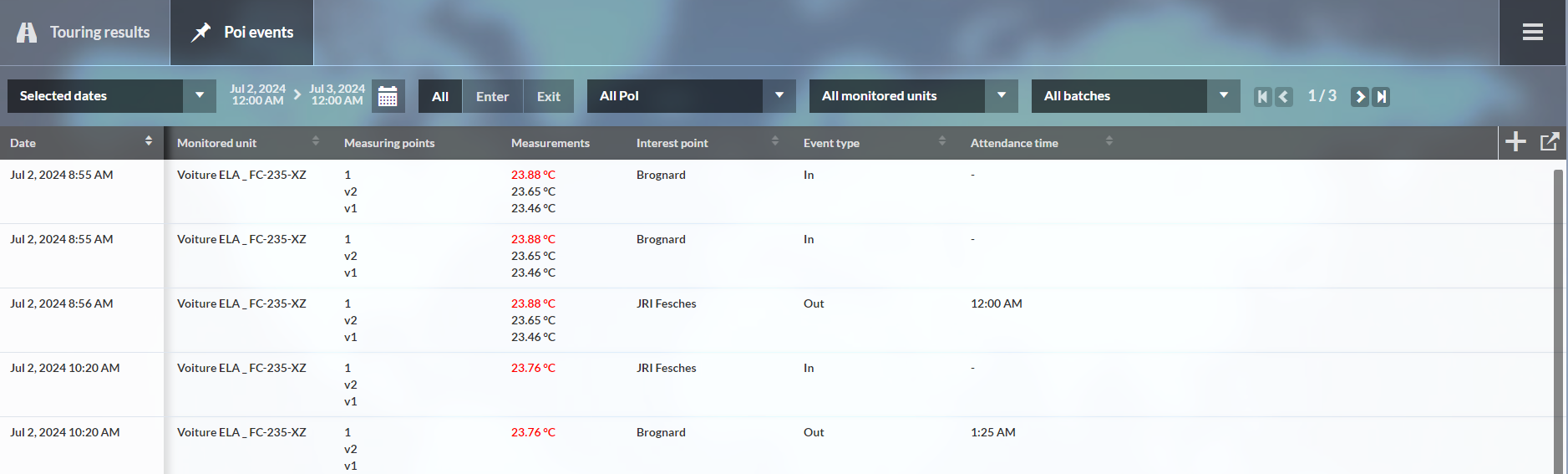Go to the next results page
Screen dimensions: 1568x474
[x=1359, y=97]
